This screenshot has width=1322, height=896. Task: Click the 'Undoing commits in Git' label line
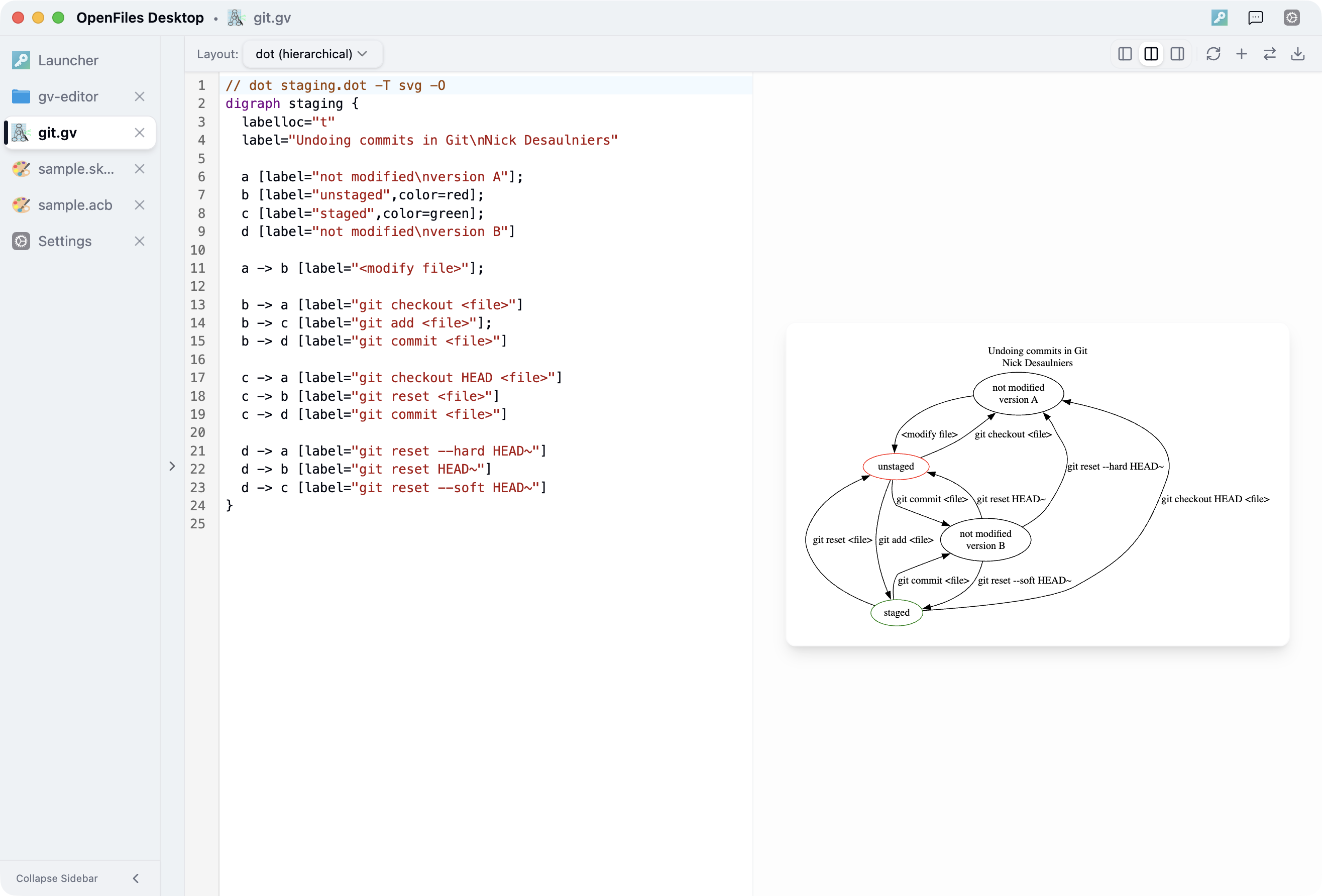coord(429,140)
